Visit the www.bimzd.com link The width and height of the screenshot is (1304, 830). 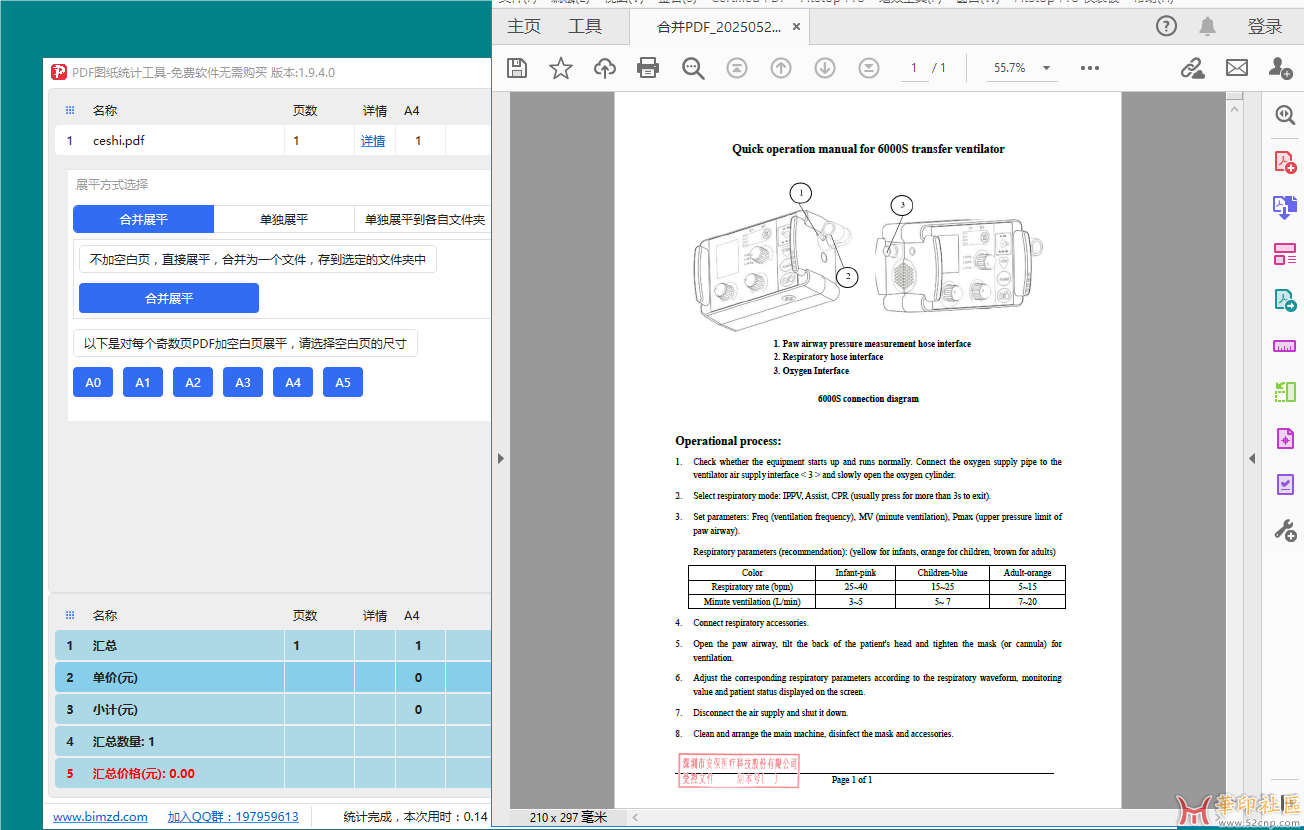pyautogui.click(x=100, y=817)
